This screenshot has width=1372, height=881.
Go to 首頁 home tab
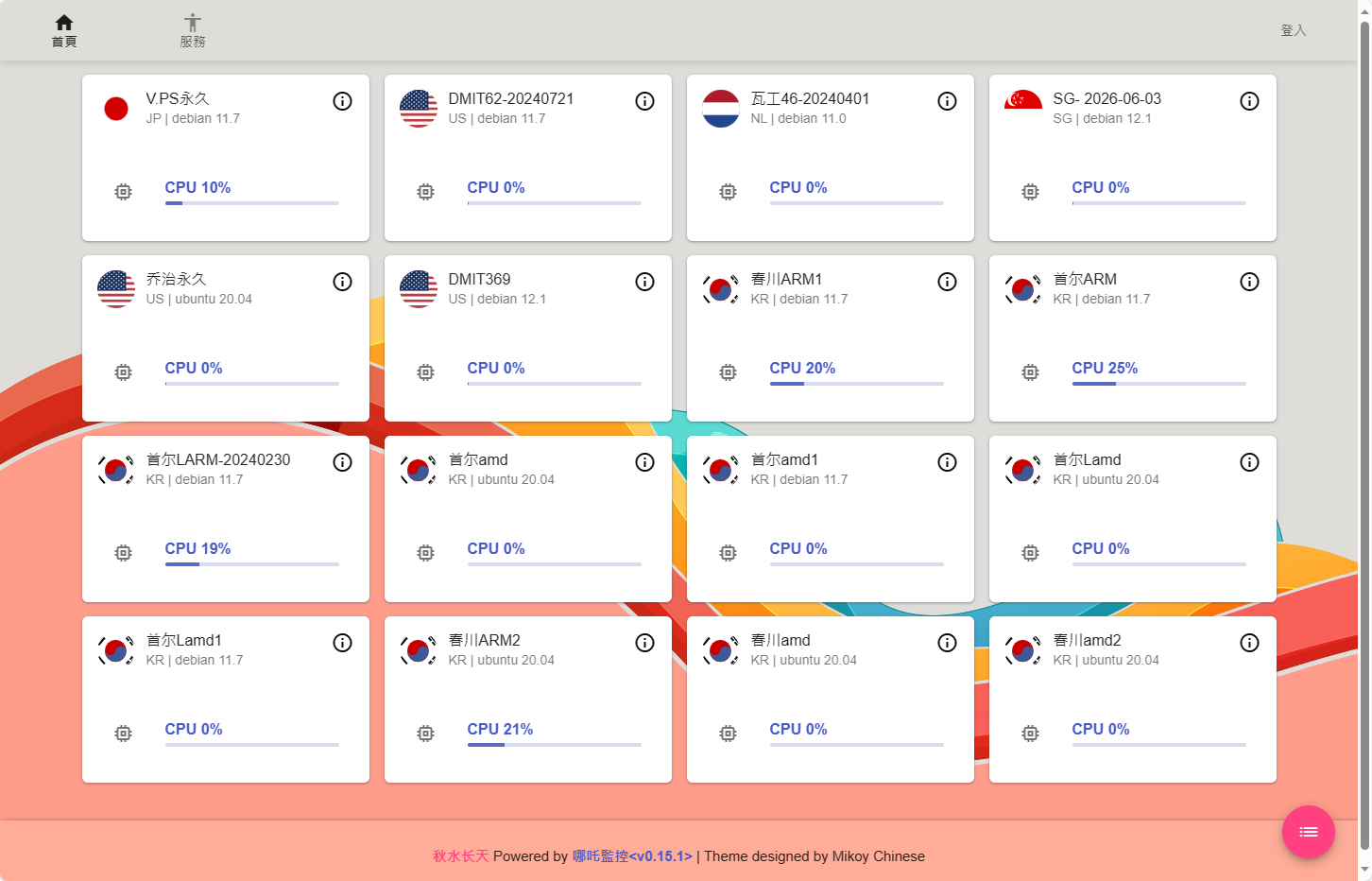coord(64,30)
